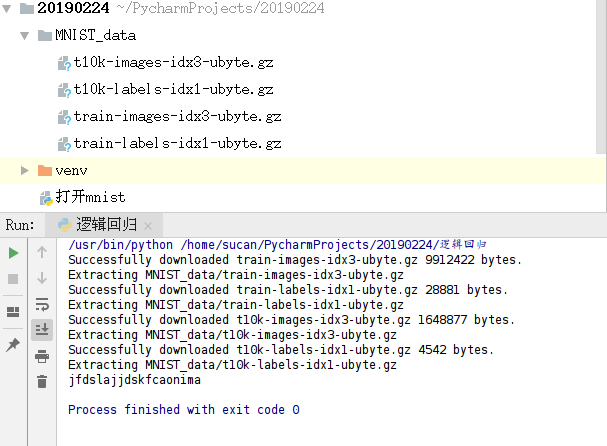Viewport: 607px width, 446px height.
Task: Click the 'jfdslajjdskfcaonima' output line
Action: [134, 380]
